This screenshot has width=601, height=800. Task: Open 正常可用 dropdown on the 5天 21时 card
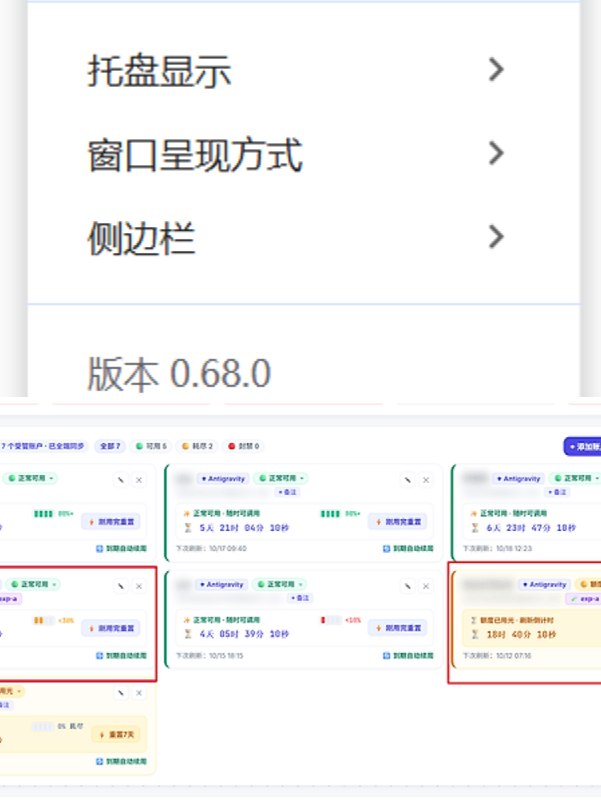click(x=281, y=479)
